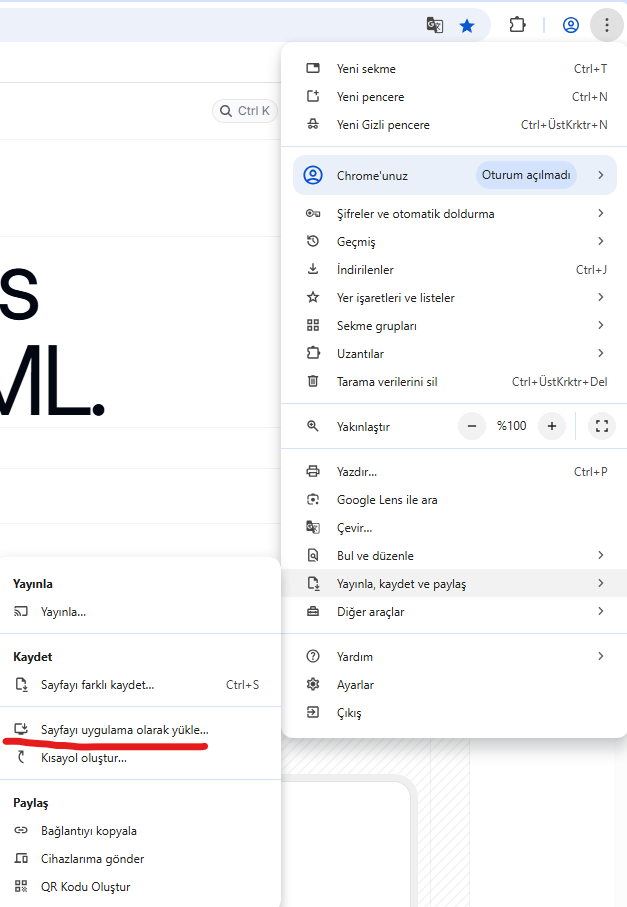
Task: Expand the Geçmiş submenu arrow
Action: 601,241
